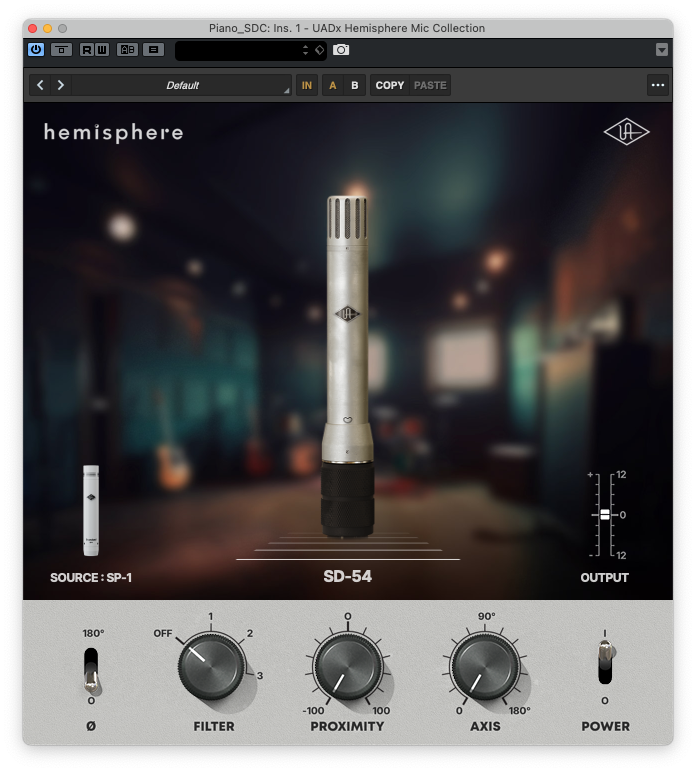Enable Write automation W button
Image resolution: width=696 pixels, height=772 pixels.
pyautogui.click(x=101, y=50)
